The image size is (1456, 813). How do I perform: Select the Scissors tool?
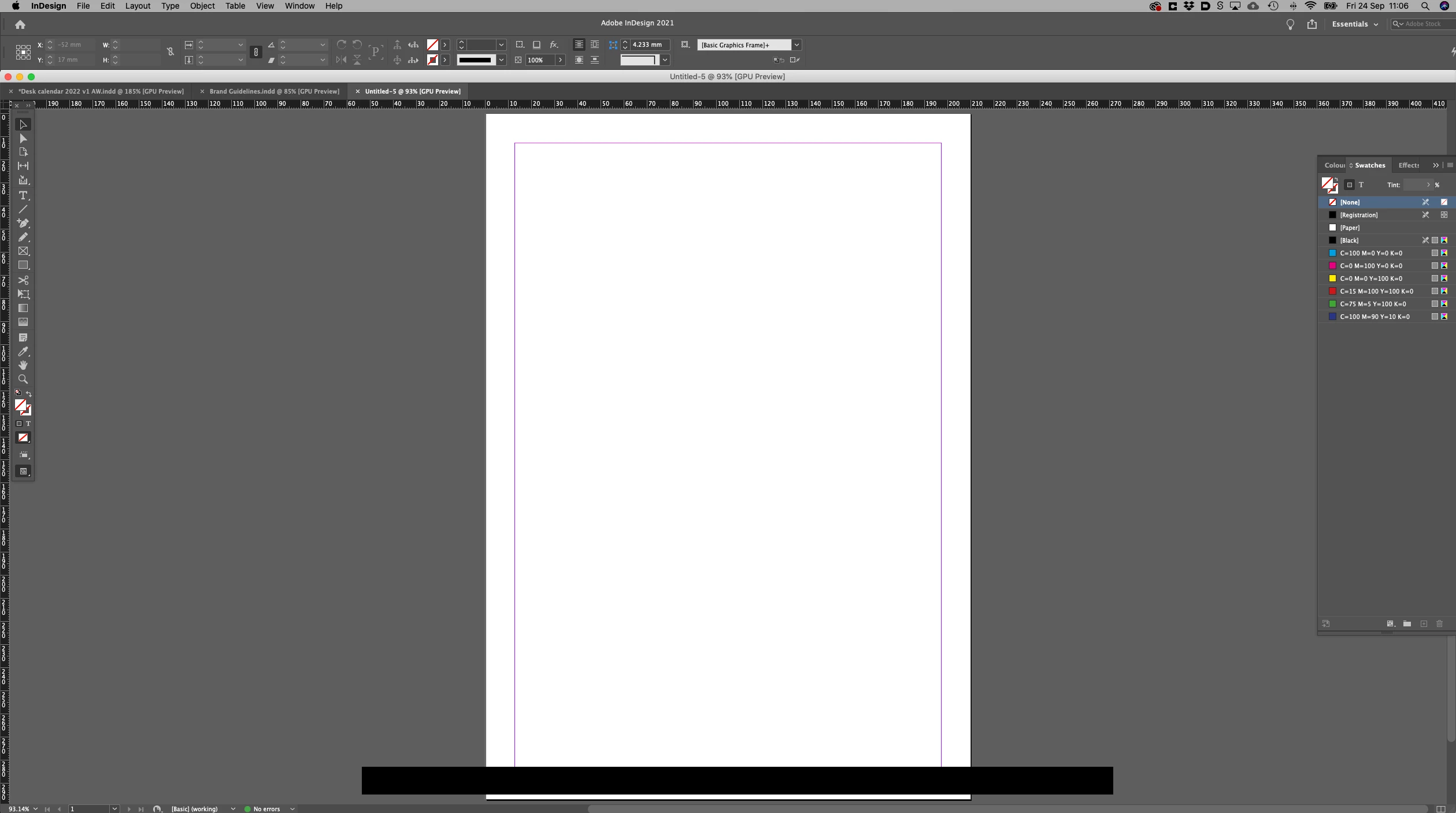point(23,280)
